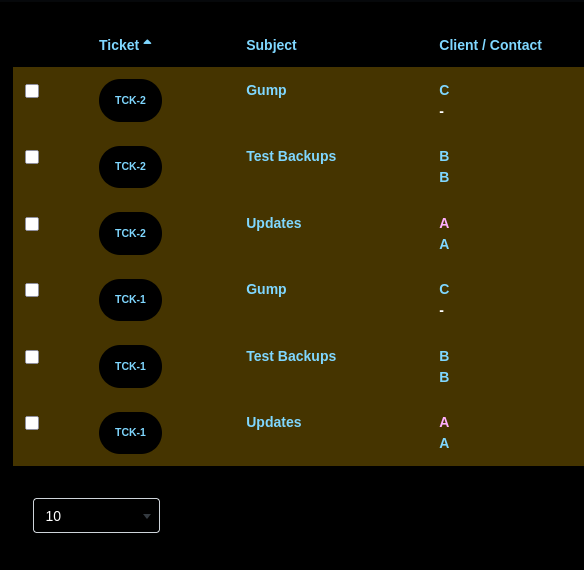Check the box for TCK-2 Gump ticket
Screen dimensions: 584x570
tap(32, 91)
